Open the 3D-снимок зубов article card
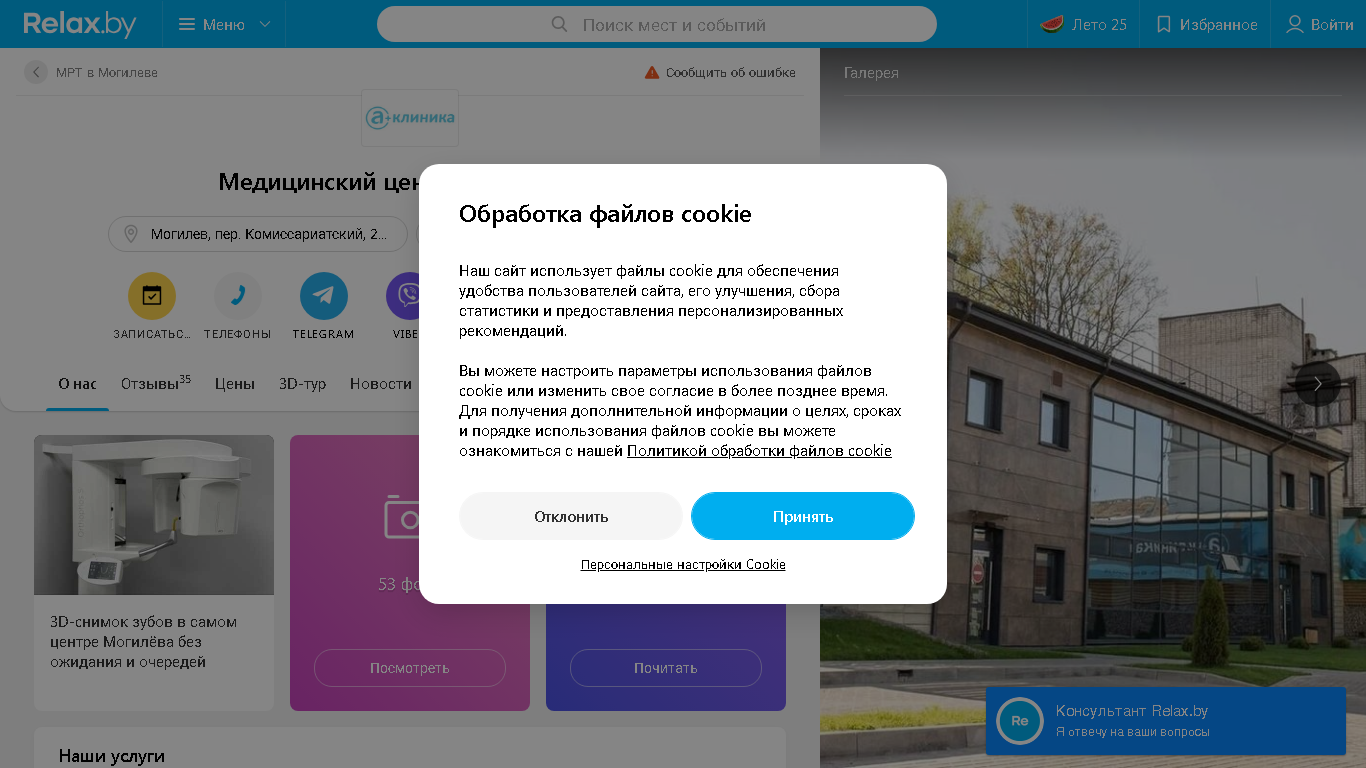This screenshot has height=768, width=1366. [154, 572]
